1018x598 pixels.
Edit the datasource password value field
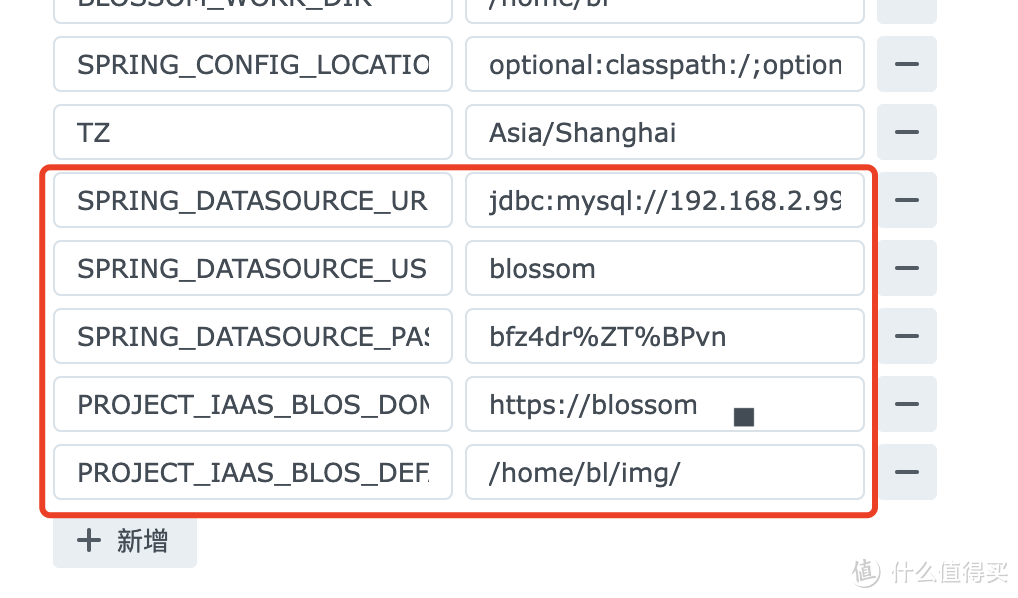pos(664,337)
